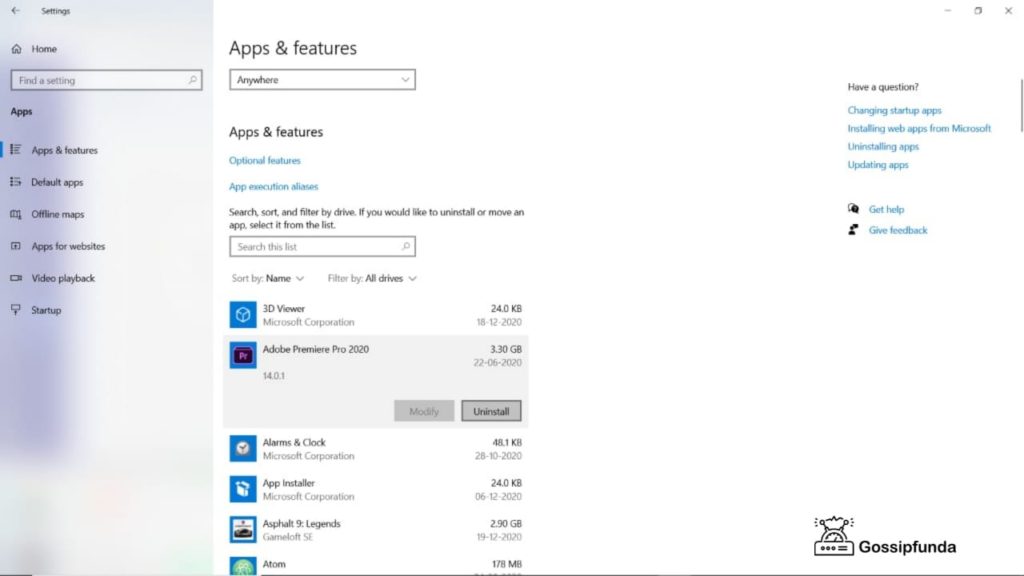Click the Asphalt 9: Legends app icon

243,530
